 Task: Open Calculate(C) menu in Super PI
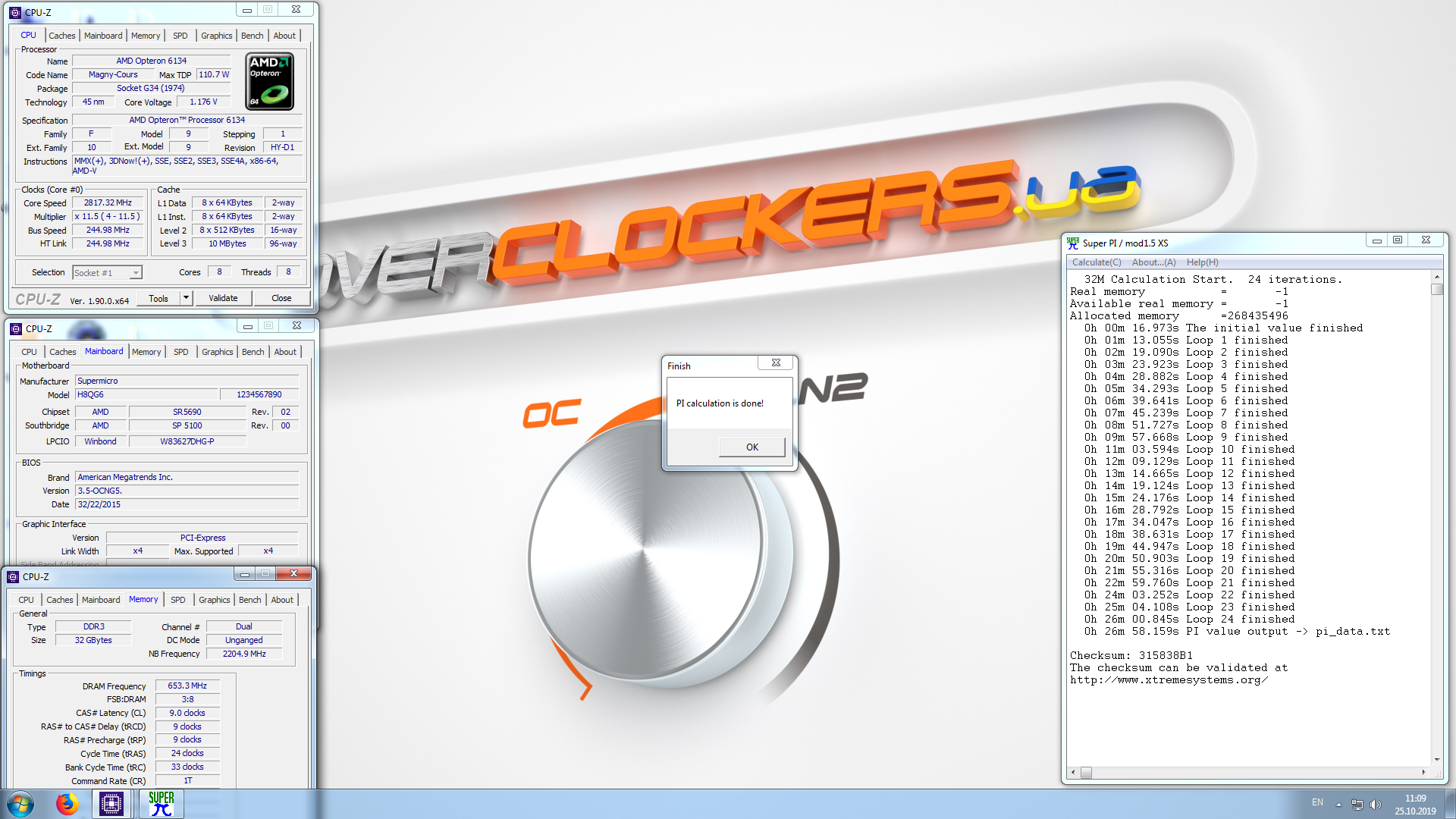coord(1097,262)
